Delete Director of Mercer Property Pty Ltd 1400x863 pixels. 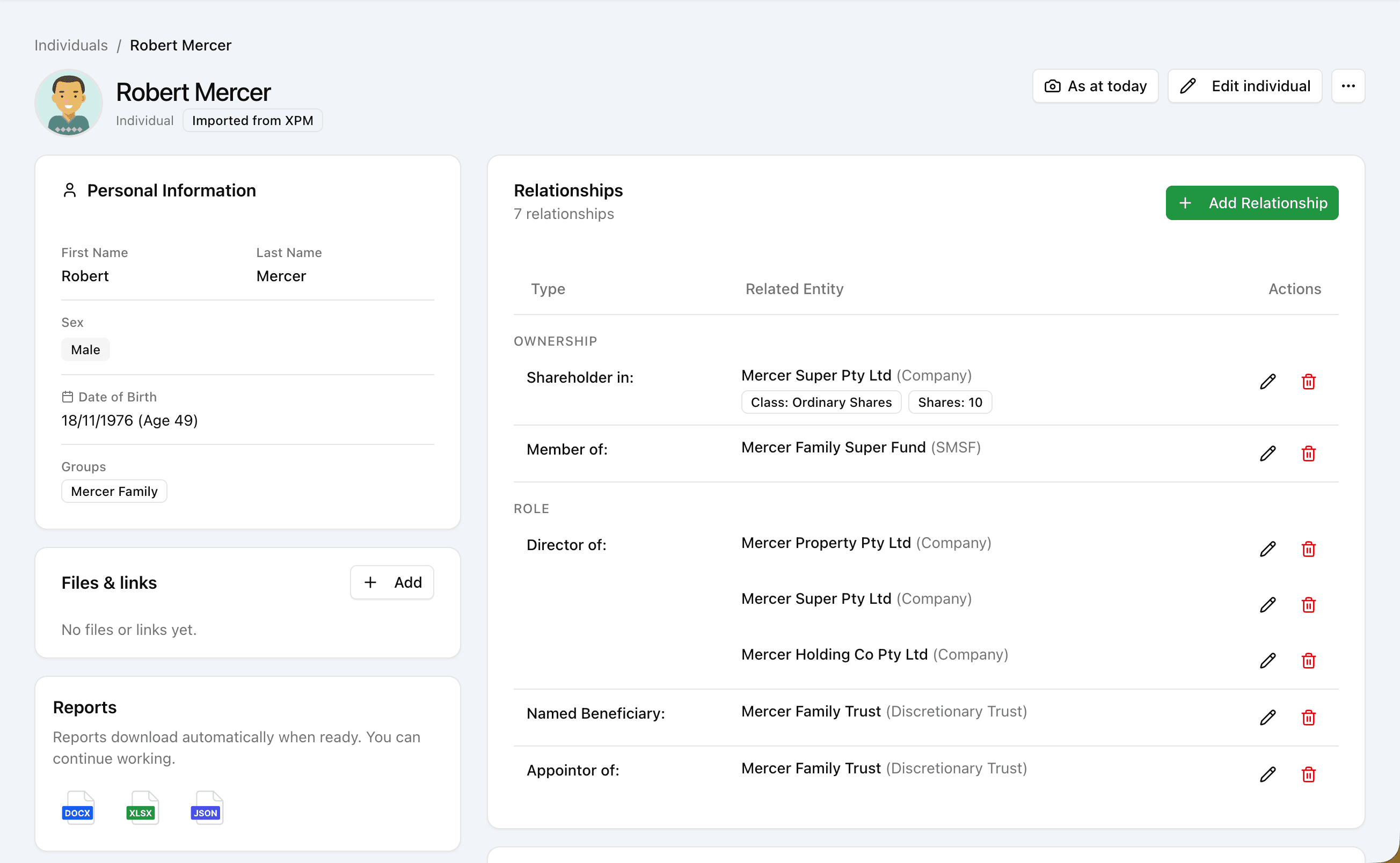pyautogui.click(x=1308, y=548)
